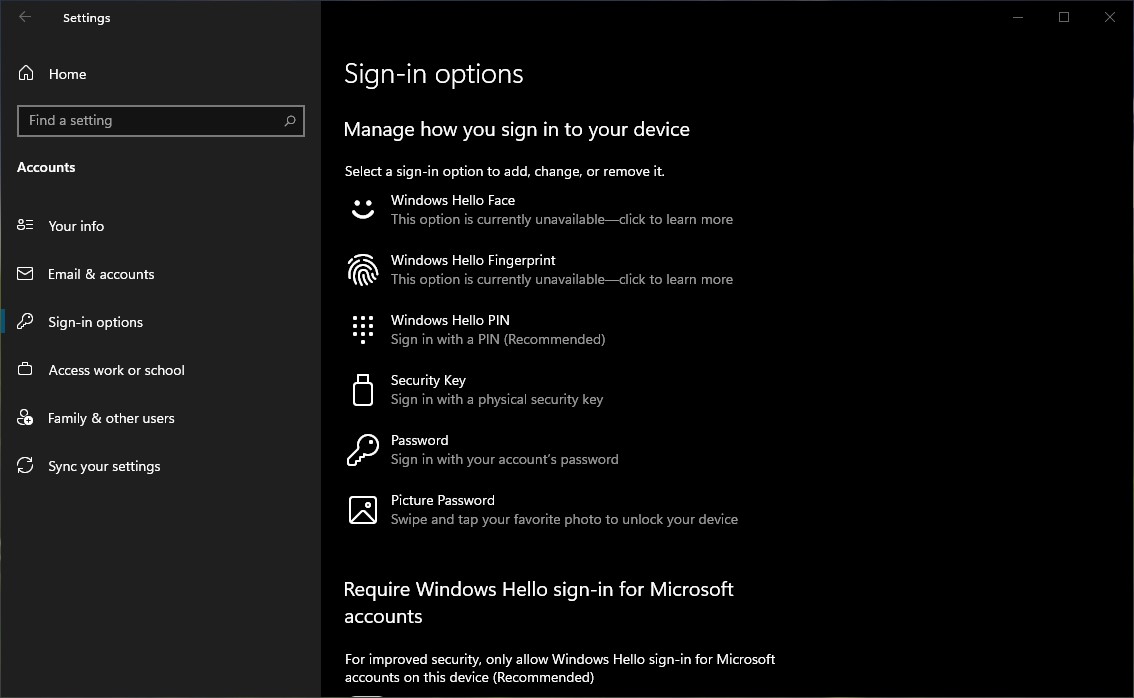Expand the Windows Hello Fingerprint option
The image size is (1134, 698).
coord(560,270)
